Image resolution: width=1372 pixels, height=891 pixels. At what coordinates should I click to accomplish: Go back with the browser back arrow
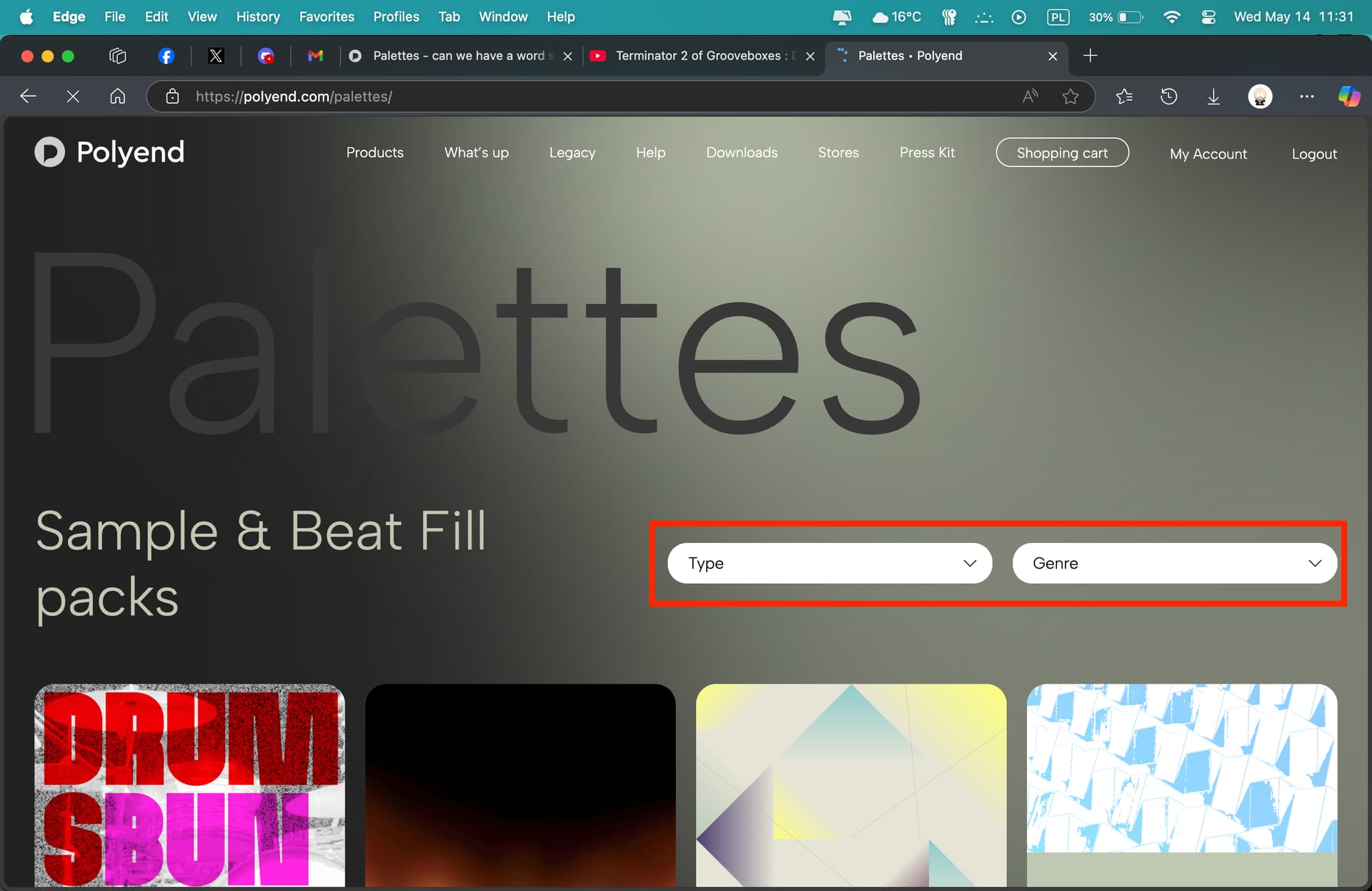tap(29, 96)
